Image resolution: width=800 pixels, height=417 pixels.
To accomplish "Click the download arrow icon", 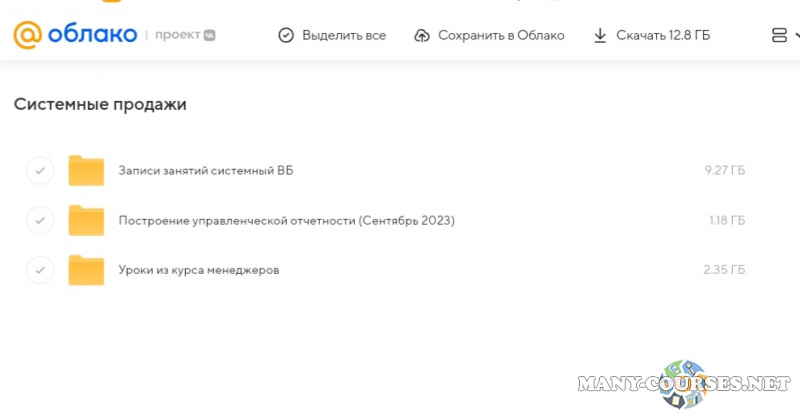I will click(600, 36).
